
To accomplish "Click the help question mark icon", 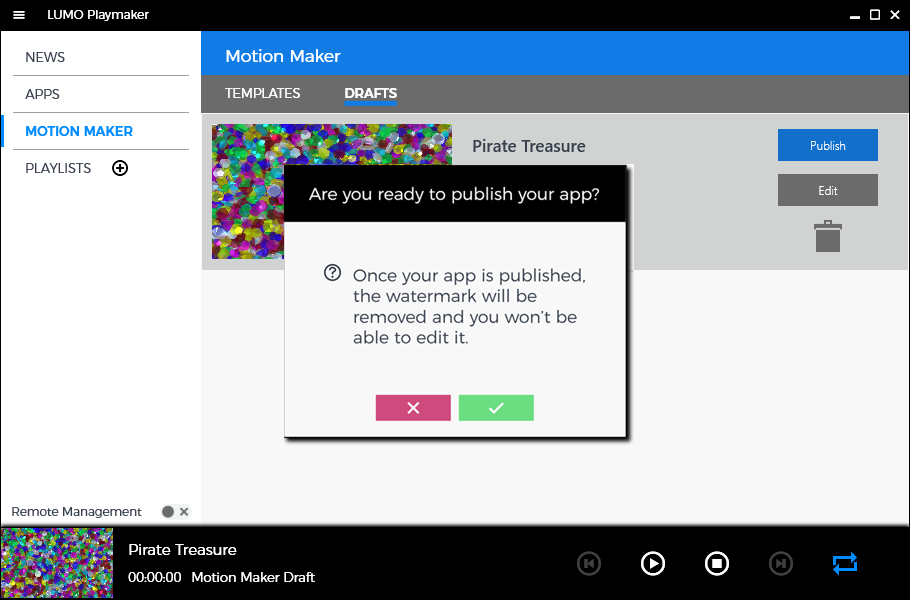I will [333, 273].
